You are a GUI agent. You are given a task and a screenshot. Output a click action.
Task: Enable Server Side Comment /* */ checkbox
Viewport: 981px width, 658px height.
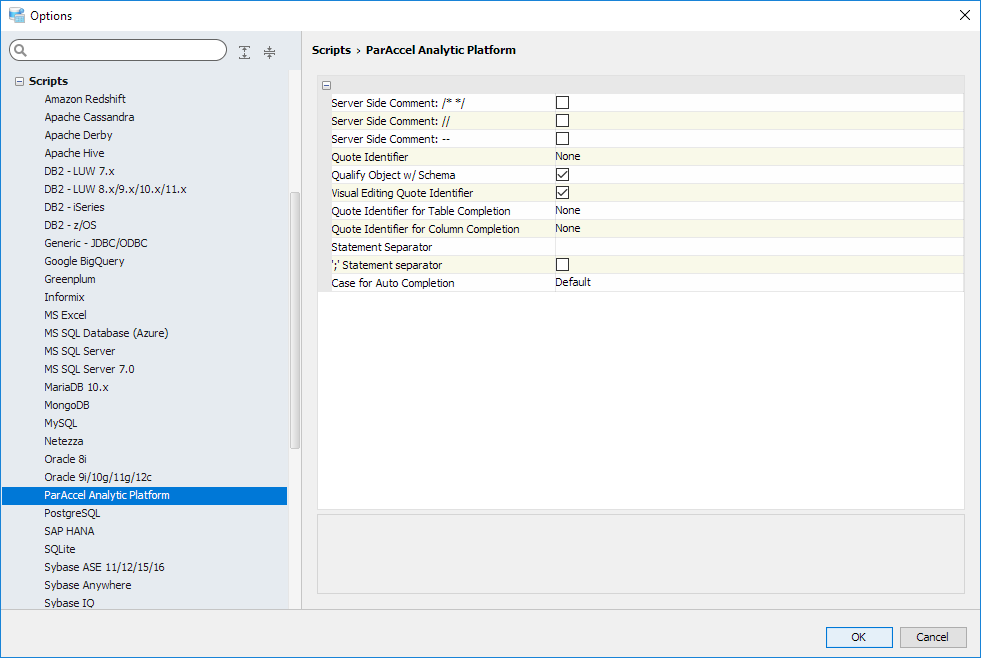[x=562, y=102]
